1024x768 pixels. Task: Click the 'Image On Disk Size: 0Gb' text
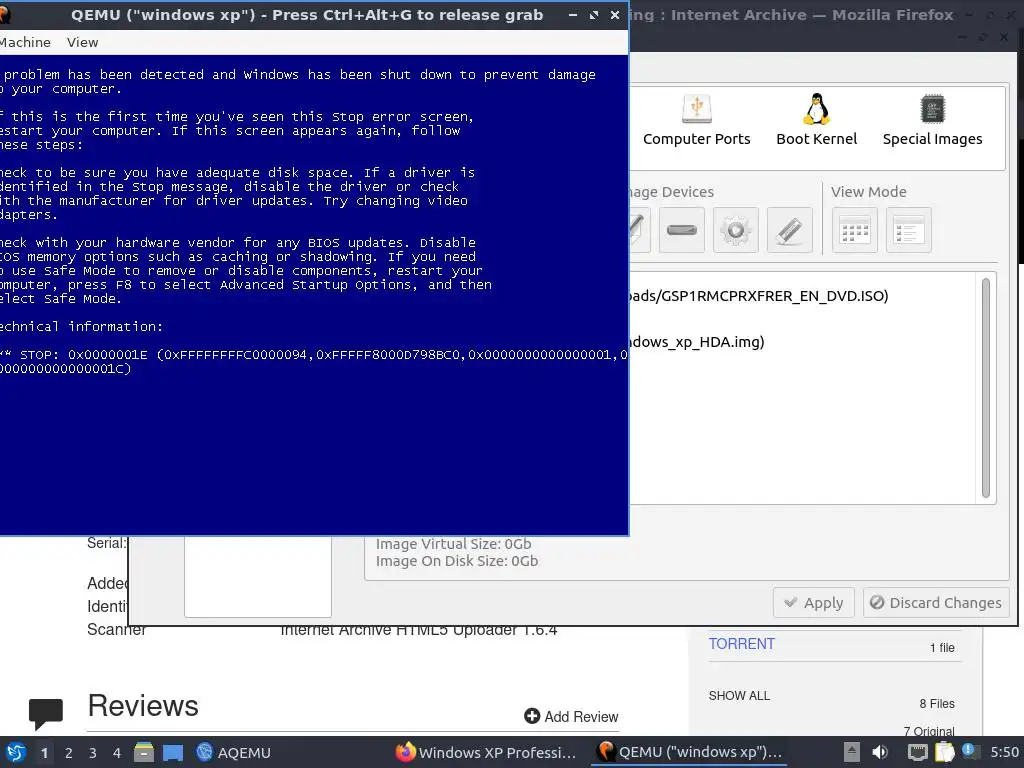[x=456, y=561]
